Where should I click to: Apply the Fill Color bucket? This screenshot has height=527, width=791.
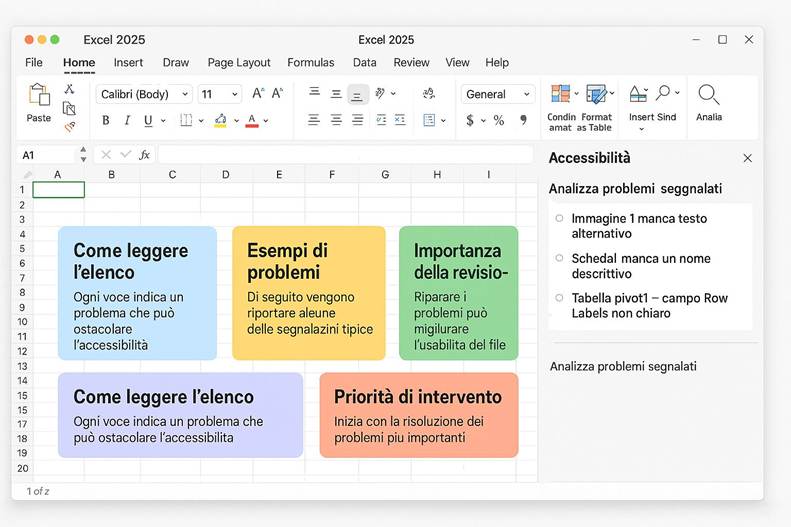coord(220,120)
